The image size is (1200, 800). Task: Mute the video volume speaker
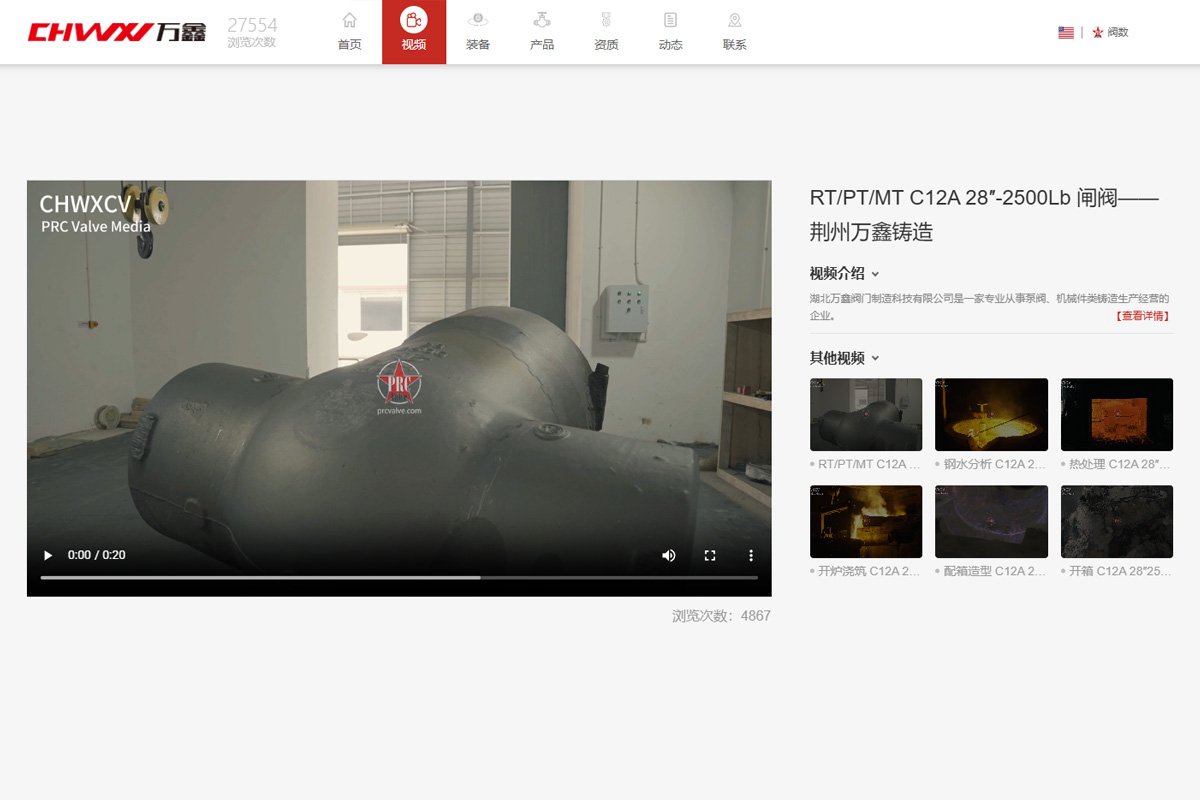(x=669, y=555)
